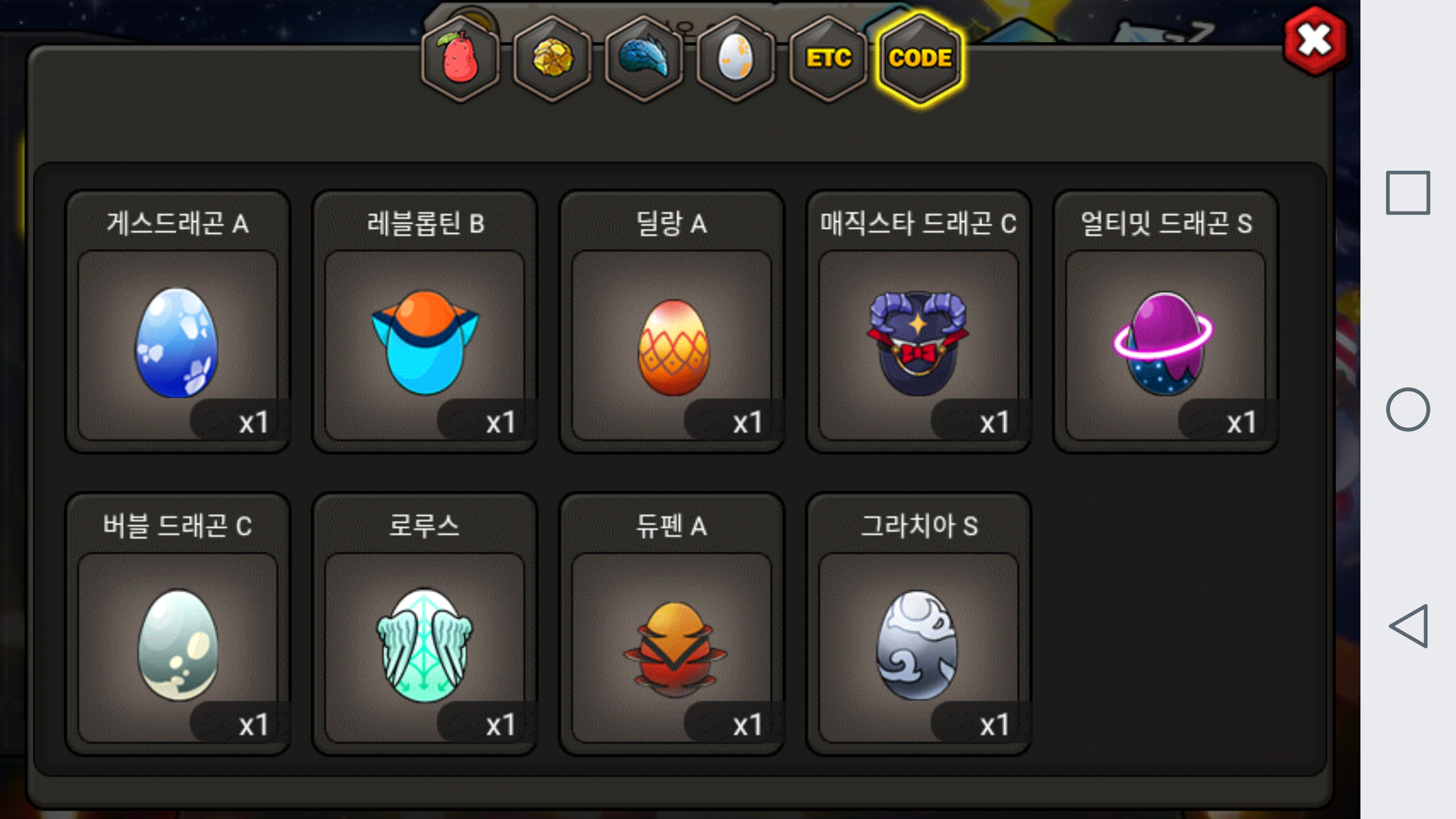Choose the 레블롭틴 B egg card
This screenshot has height=819, width=1456.
(x=425, y=322)
